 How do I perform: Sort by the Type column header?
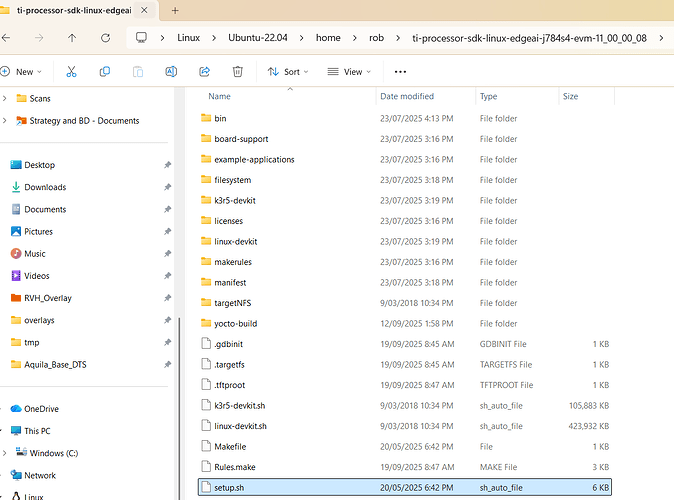tap(488, 96)
